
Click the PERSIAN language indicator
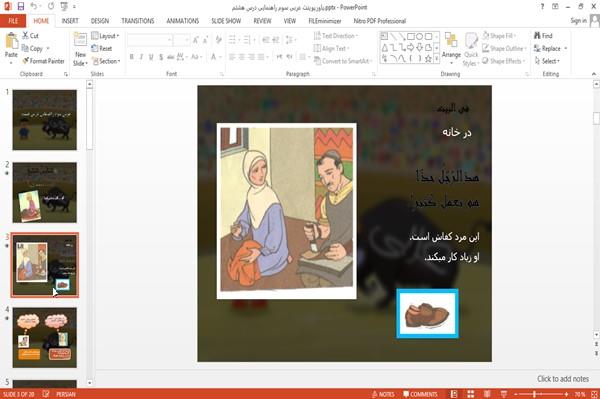(66, 394)
